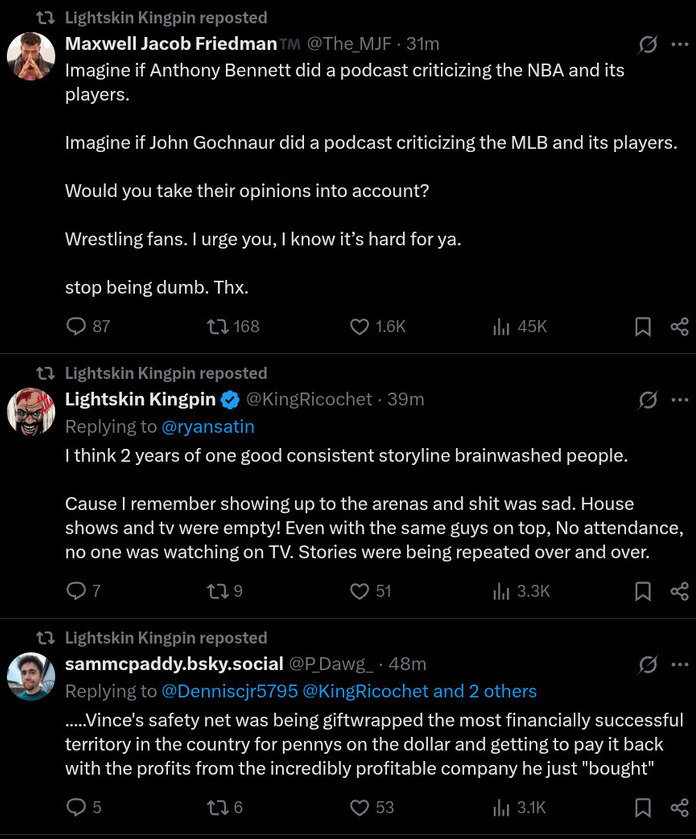The height and width of the screenshot is (839, 696).
Task: Like the tweet with 1.6K likes
Action: tap(361, 326)
